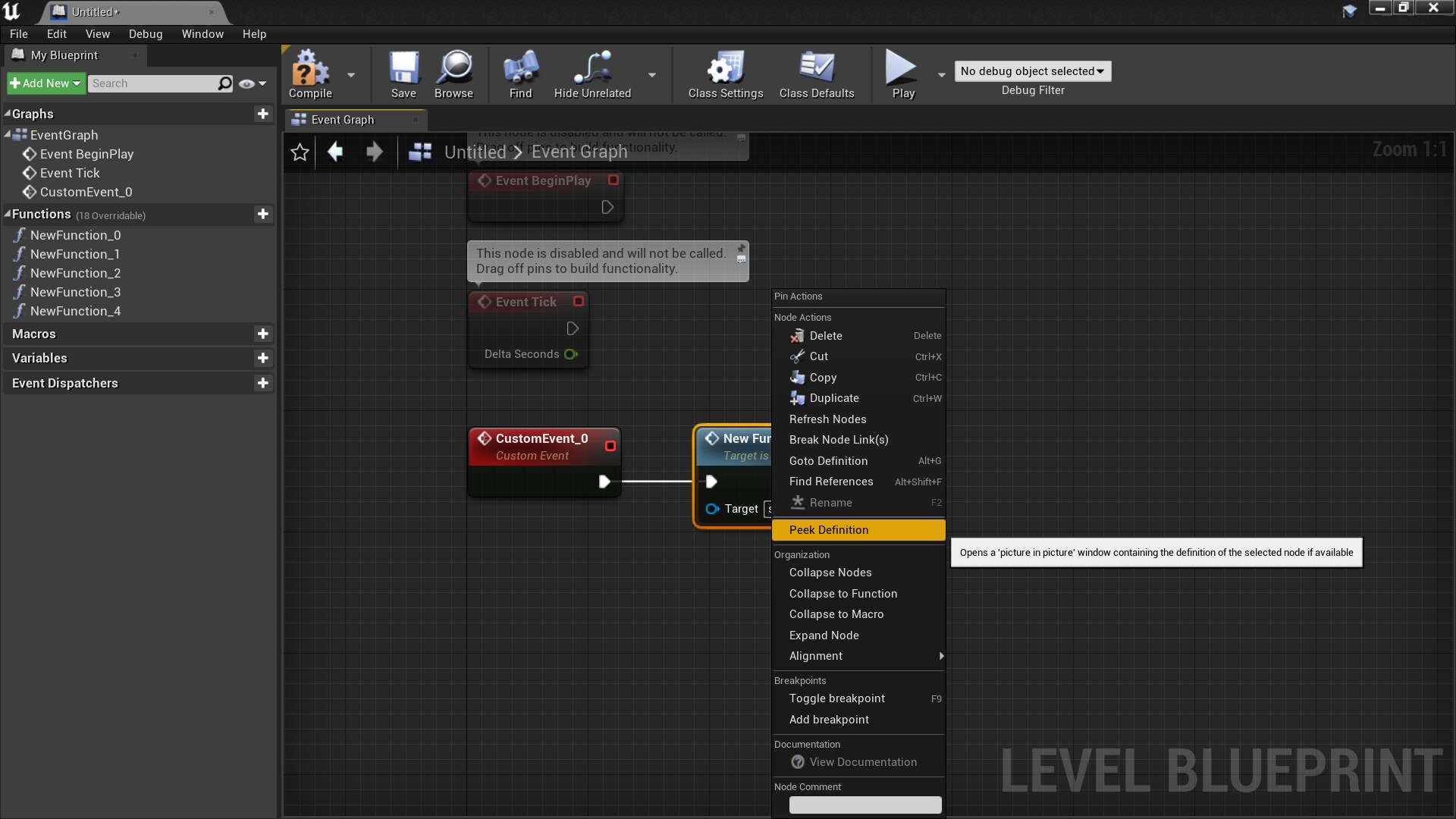Open the debug object selection dropdown
Screen dimensions: 1456x819
1032,71
